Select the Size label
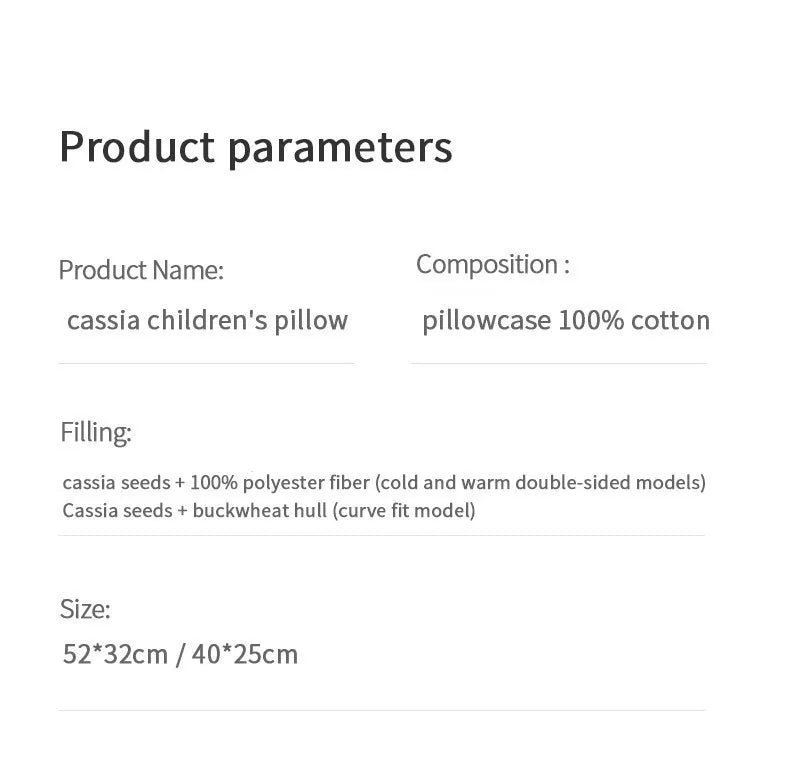Image resolution: width=790 pixels, height=774 pixels. (85, 609)
